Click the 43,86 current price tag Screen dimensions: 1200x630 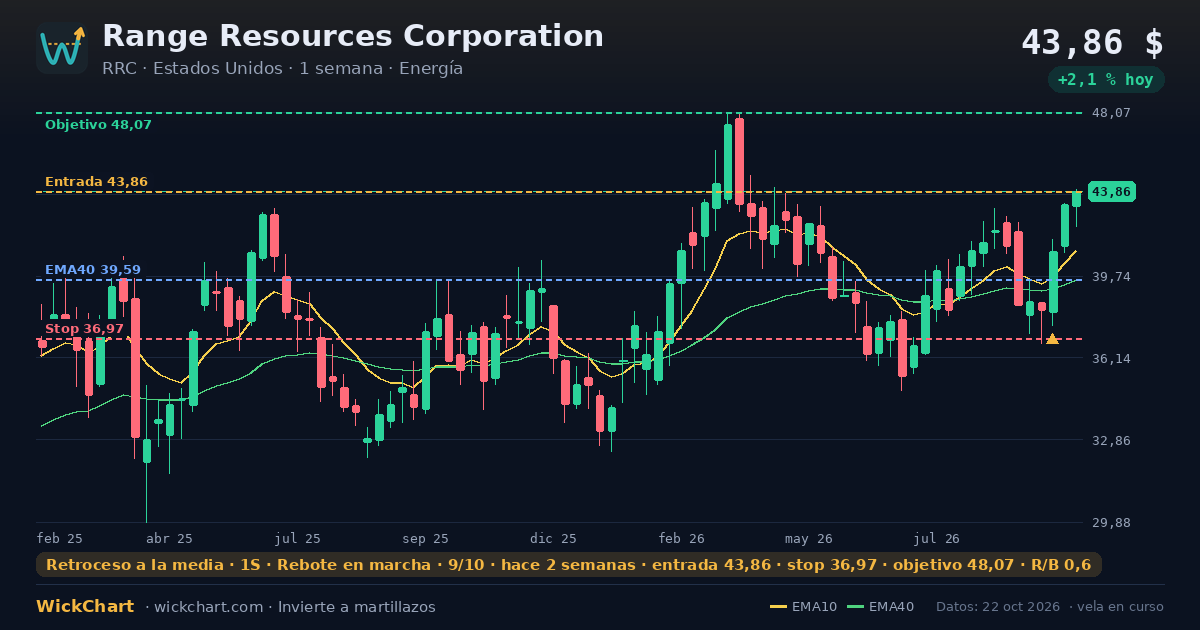[1111, 192]
